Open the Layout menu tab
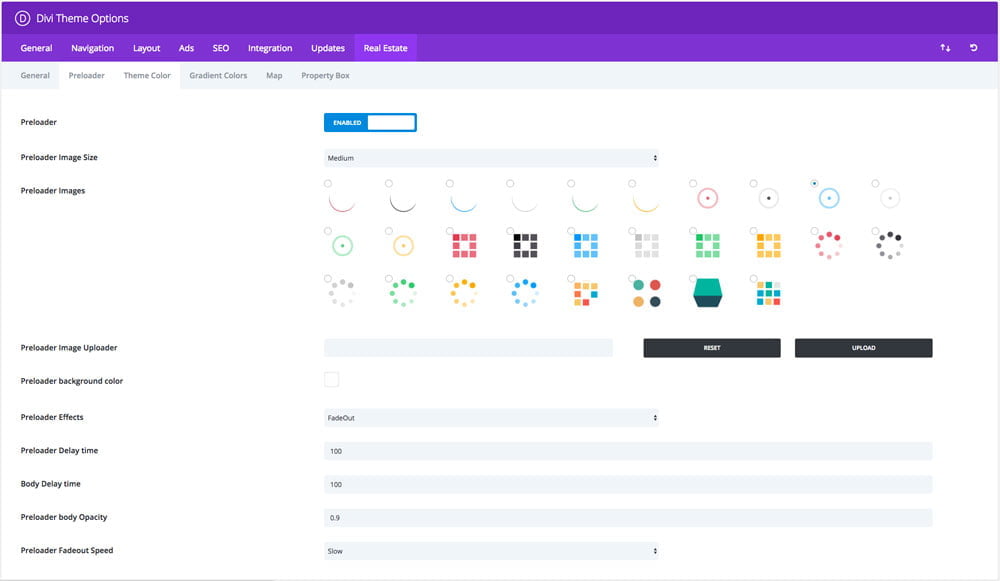Image resolution: width=1000 pixels, height=581 pixels. (x=146, y=48)
